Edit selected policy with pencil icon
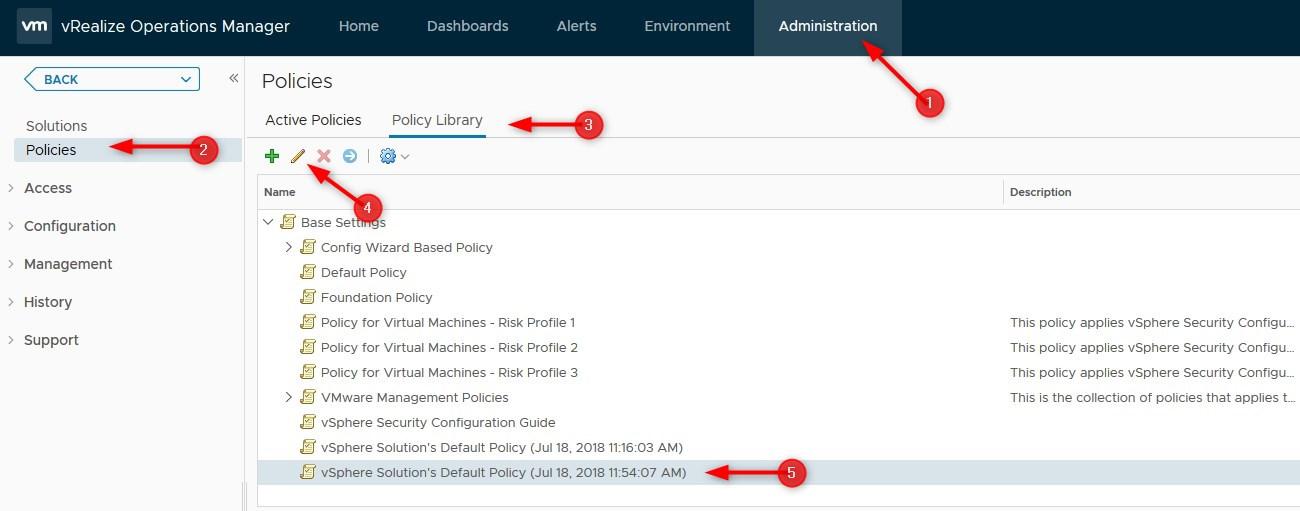 tap(297, 156)
